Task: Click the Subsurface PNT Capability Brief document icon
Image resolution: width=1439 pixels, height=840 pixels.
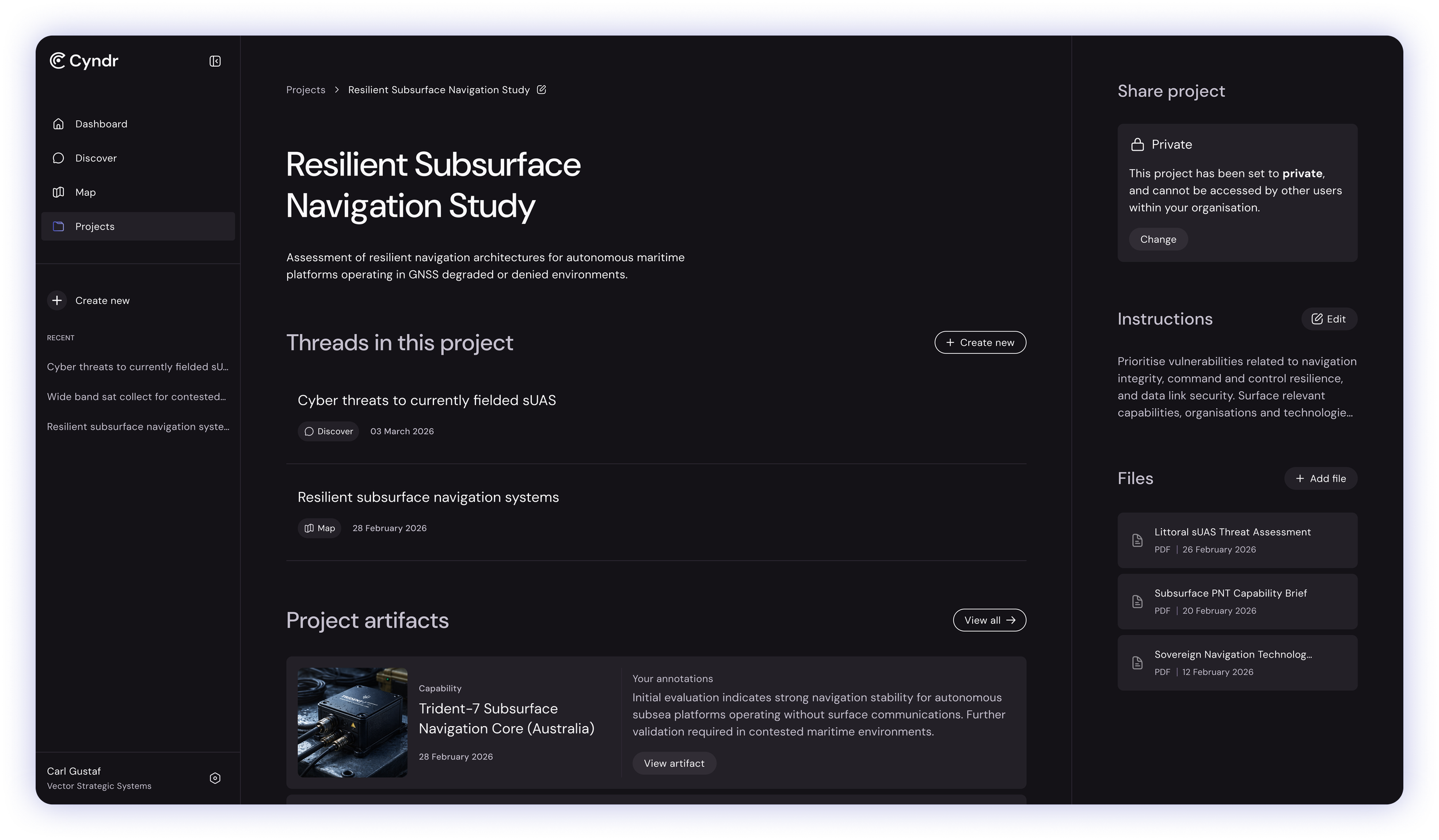Action: click(1137, 601)
